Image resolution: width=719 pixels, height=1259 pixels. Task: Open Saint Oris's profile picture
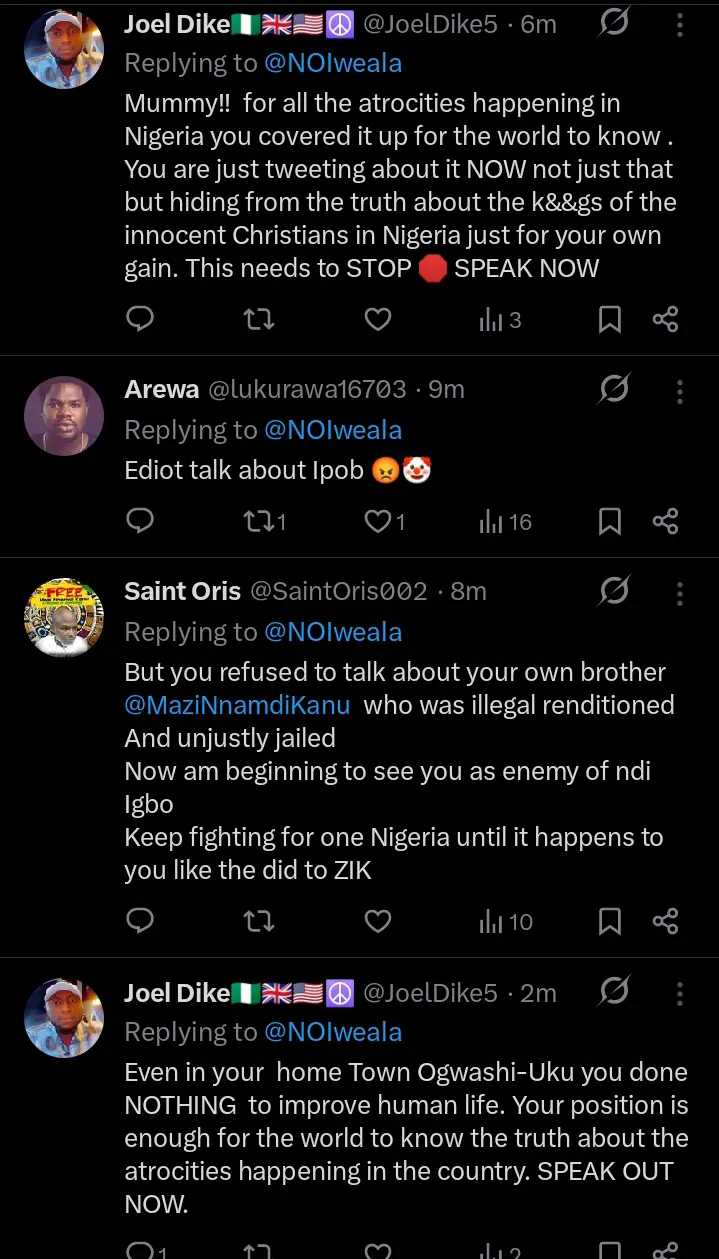tap(64, 617)
